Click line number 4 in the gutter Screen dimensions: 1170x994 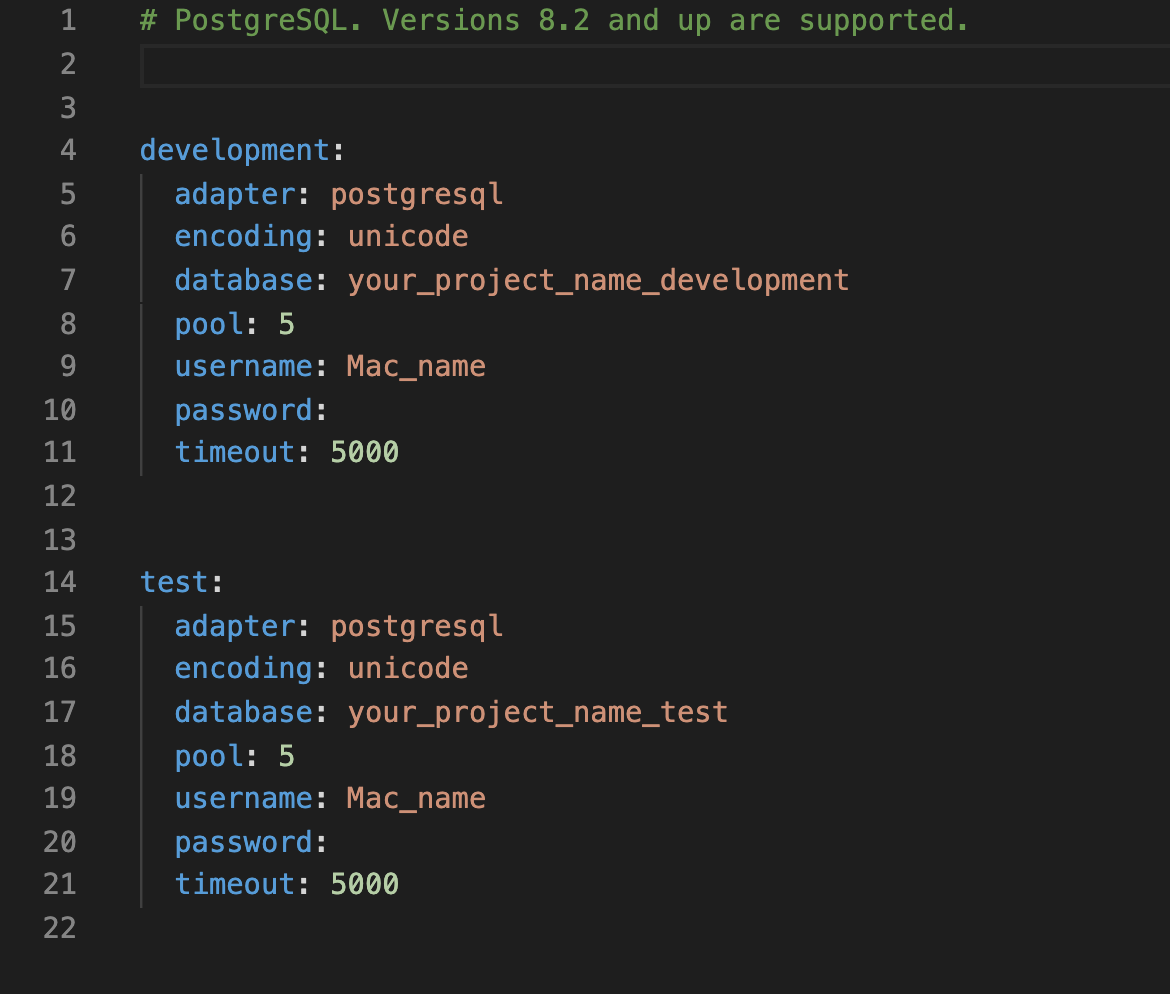tap(68, 151)
